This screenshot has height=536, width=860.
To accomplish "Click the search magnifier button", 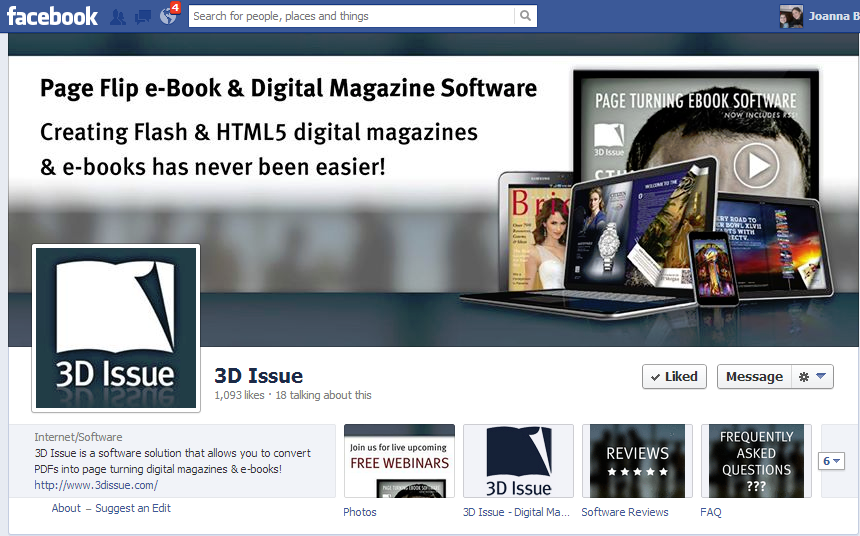I will click(x=525, y=16).
